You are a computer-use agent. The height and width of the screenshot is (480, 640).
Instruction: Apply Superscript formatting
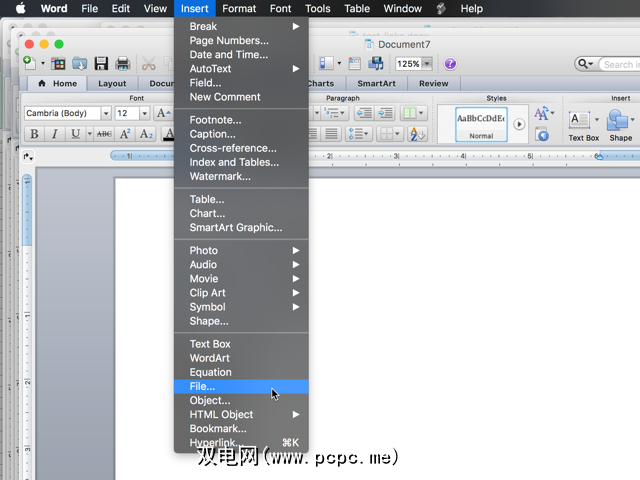click(125, 133)
